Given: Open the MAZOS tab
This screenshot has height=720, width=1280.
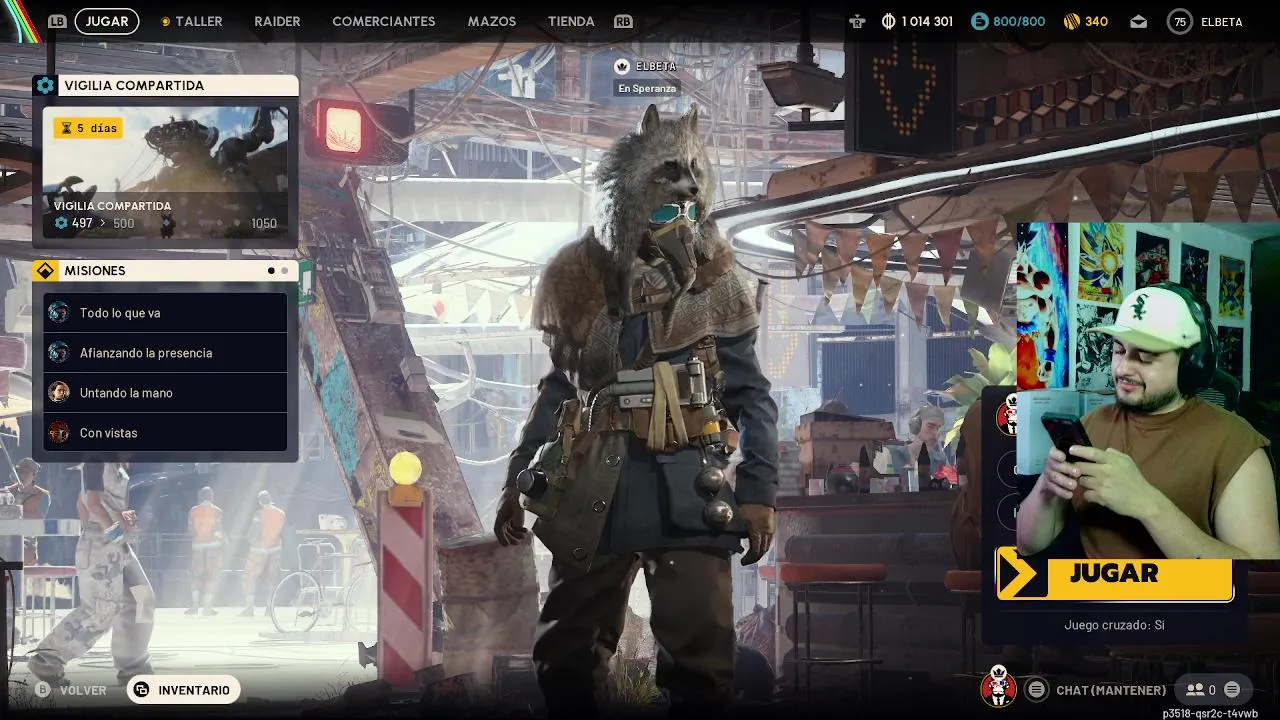Looking at the screenshot, I should pyautogui.click(x=492, y=21).
